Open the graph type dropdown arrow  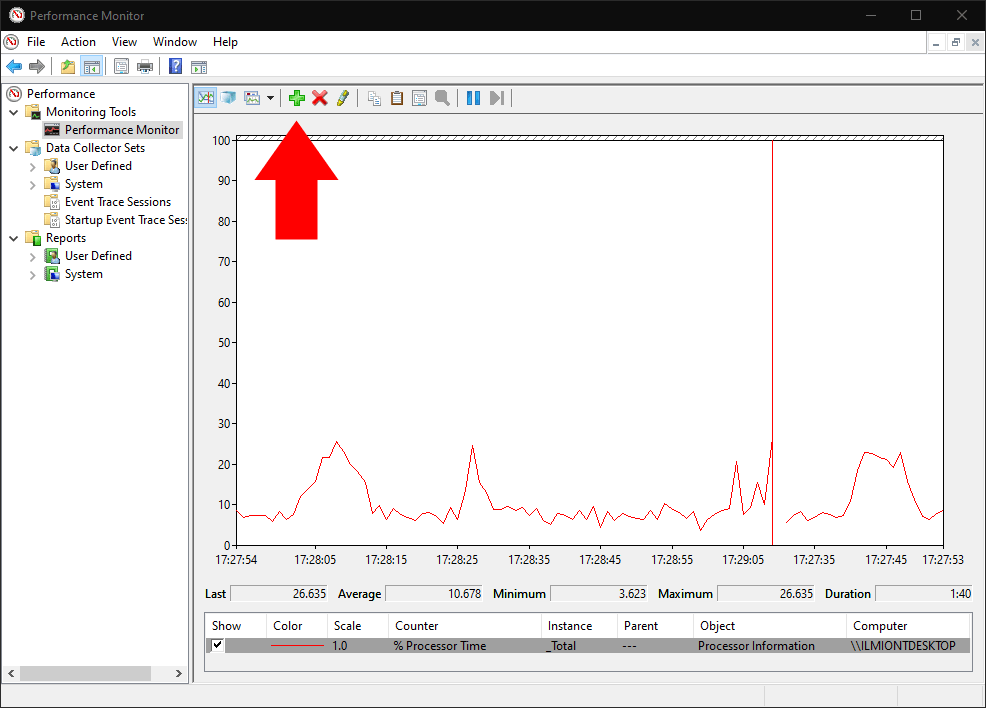pos(269,97)
